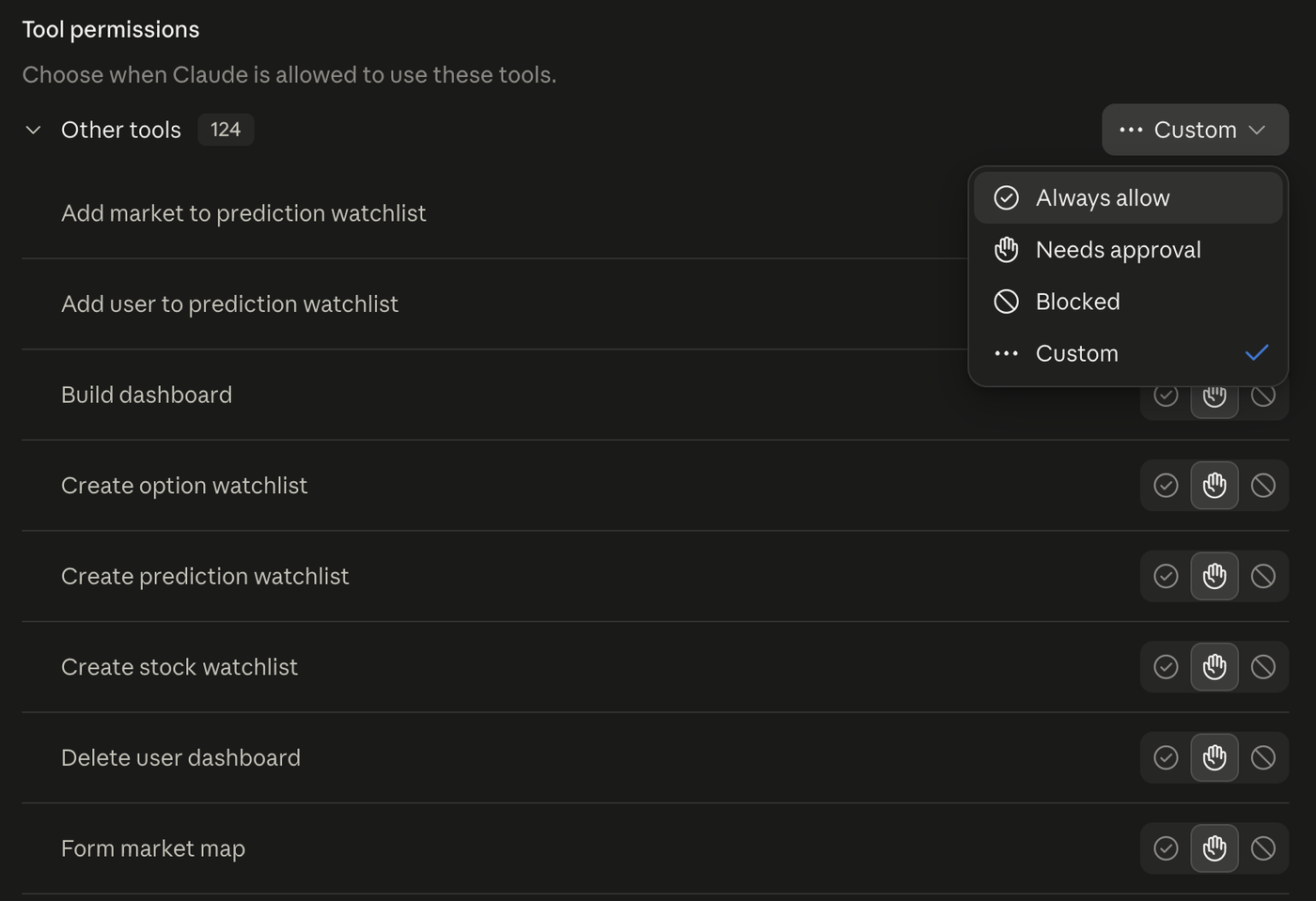
Task: Click the prohibited icon beside Blocked
Action: click(1006, 302)
